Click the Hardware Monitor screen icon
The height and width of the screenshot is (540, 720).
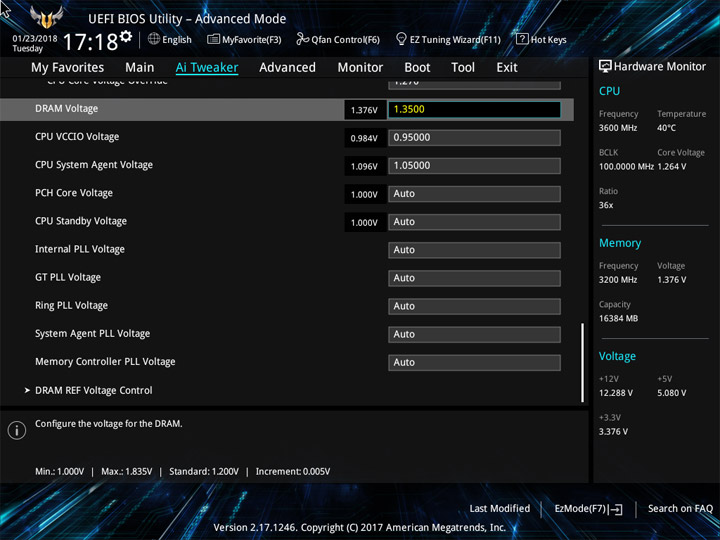click(605, 66)
